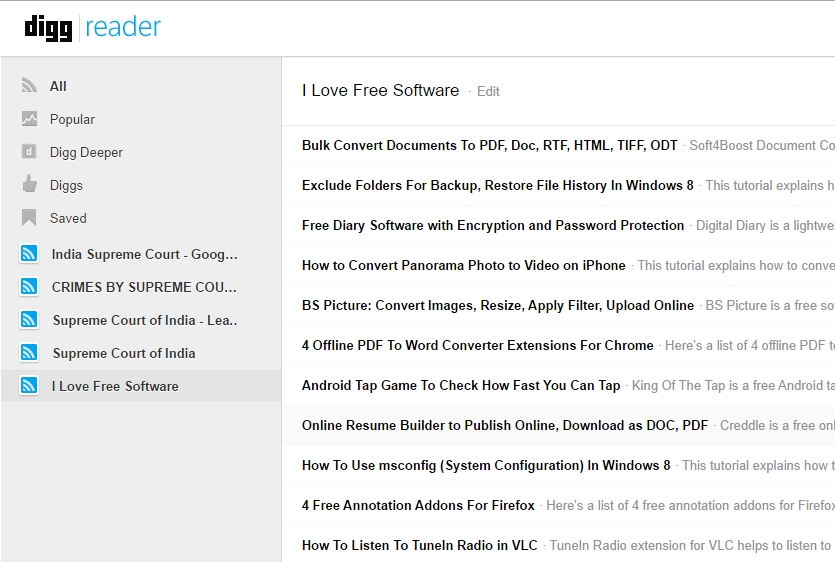Screen dimensions: 835x562
Task: Click the Digg Deeper icon
Action: [x=29, y=152]
